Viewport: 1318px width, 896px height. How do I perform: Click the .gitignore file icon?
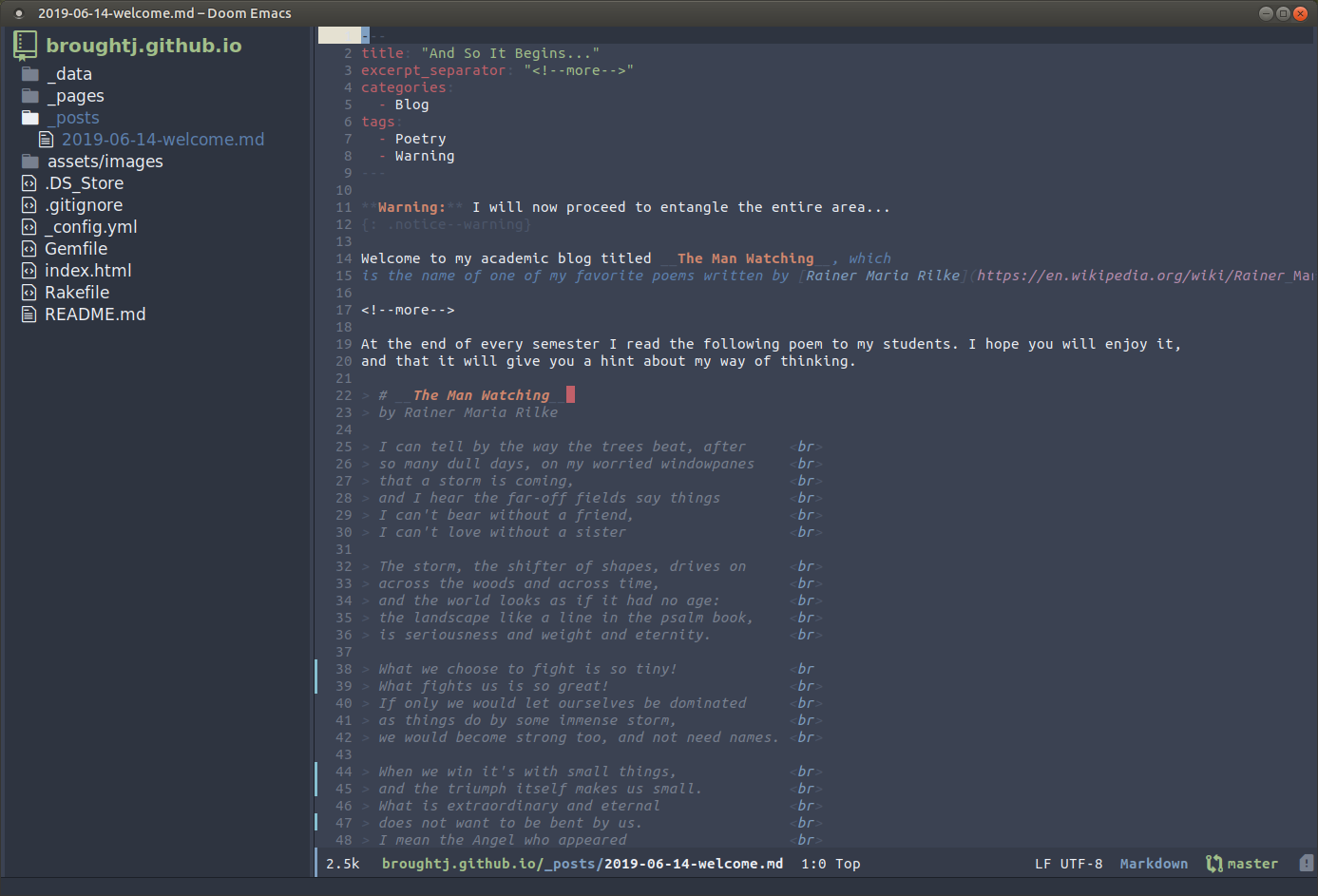(x=29, y=205)
